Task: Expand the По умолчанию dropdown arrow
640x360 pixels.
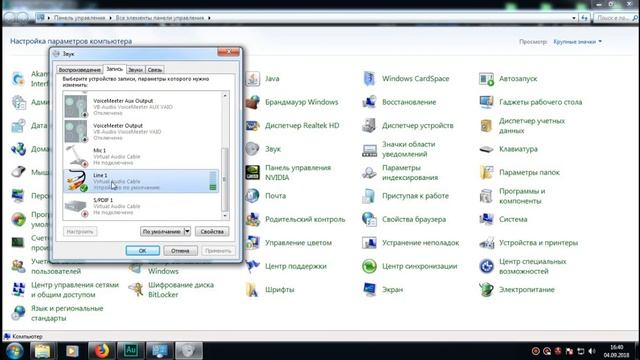Action: tap(187, 231)
